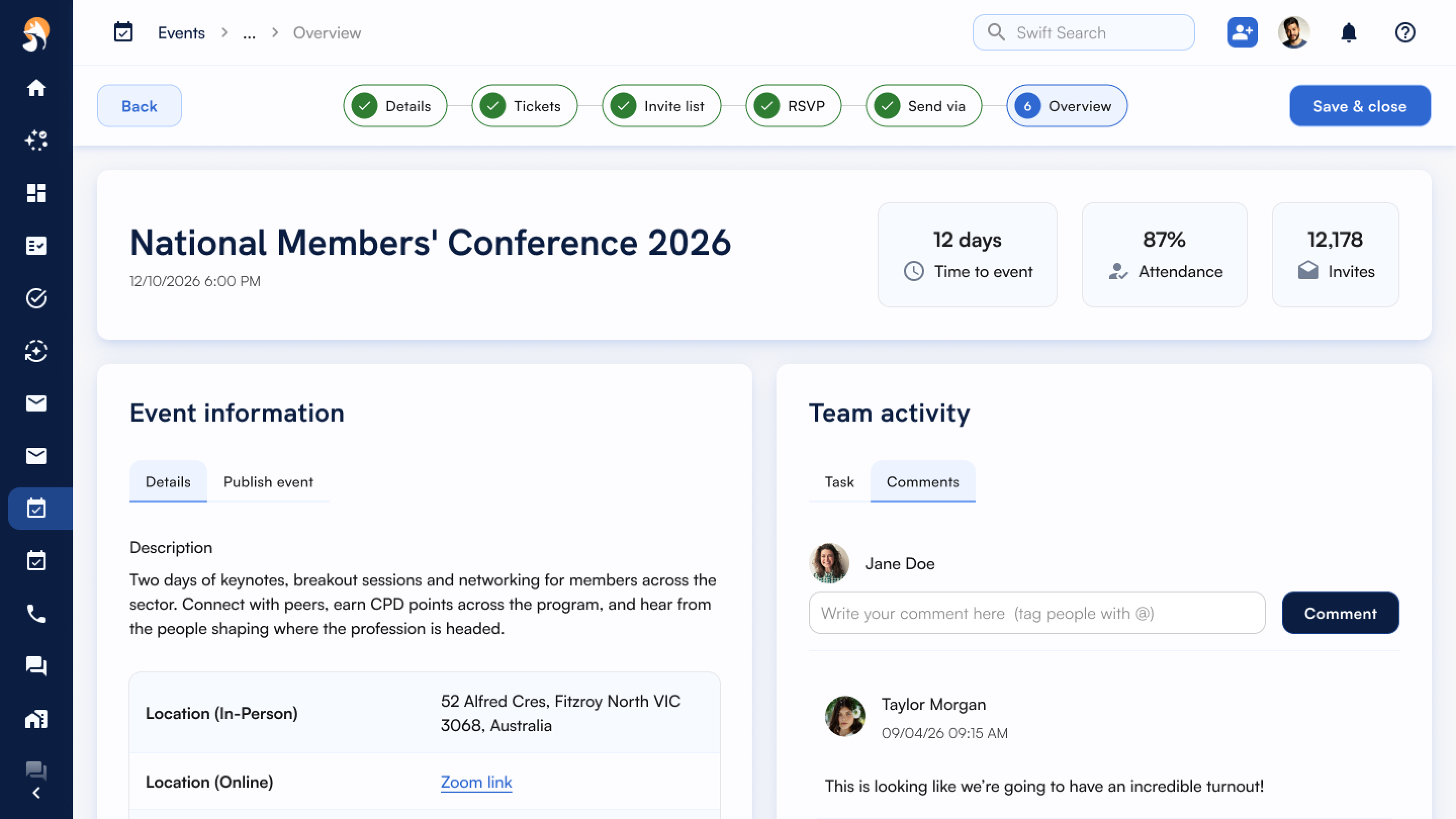Select the Details tab under Event information
The height and width of the screenshot is (819, 1456).
[168, 482]
